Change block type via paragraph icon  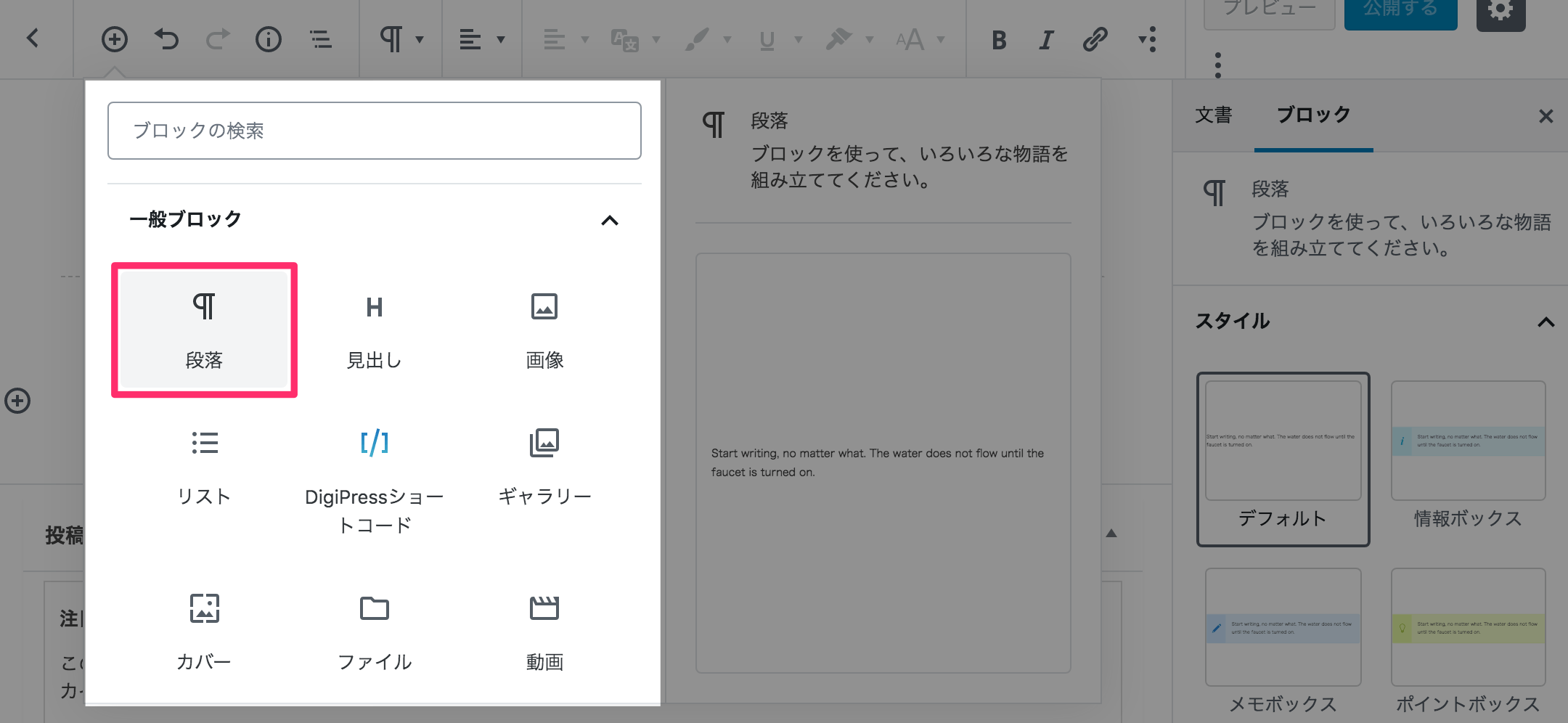tap(401, 39)
